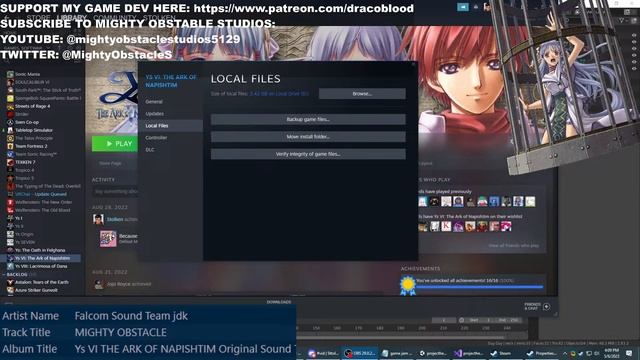Collapse the BACKLOG category
The width and height of the screenshot is (640, 360).
[5, 275]
